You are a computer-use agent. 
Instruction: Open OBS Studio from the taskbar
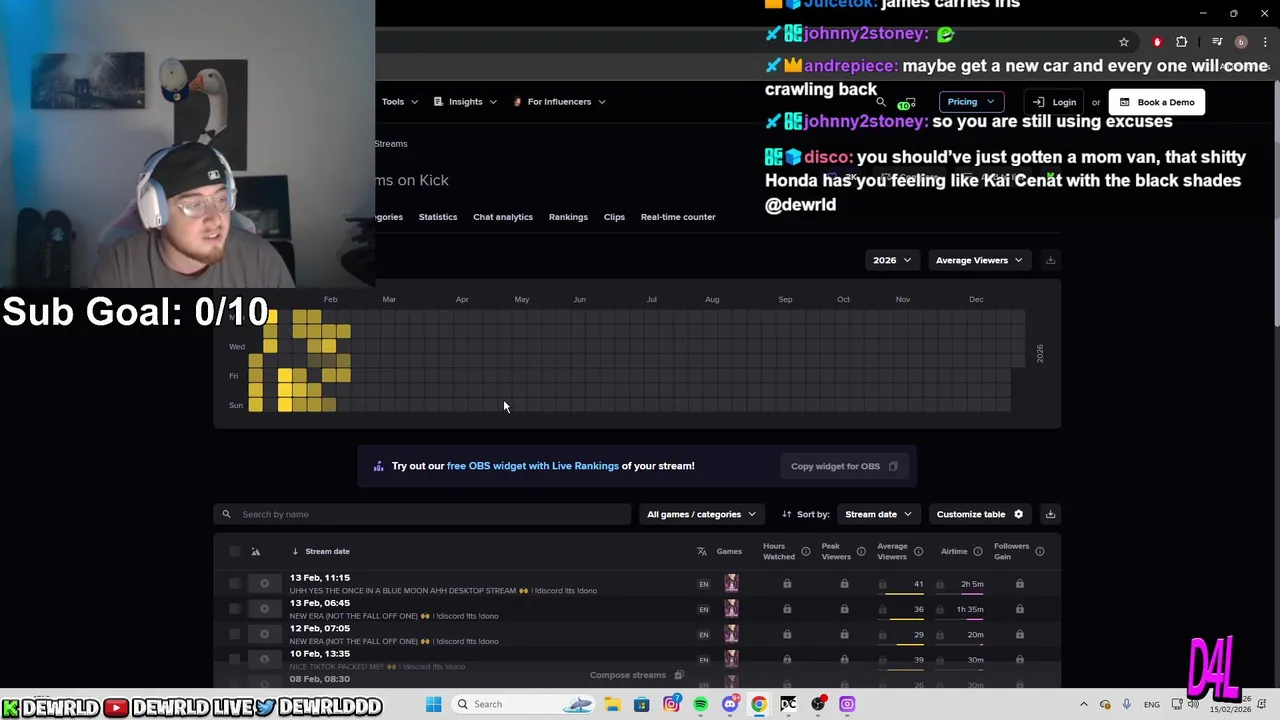818,704
